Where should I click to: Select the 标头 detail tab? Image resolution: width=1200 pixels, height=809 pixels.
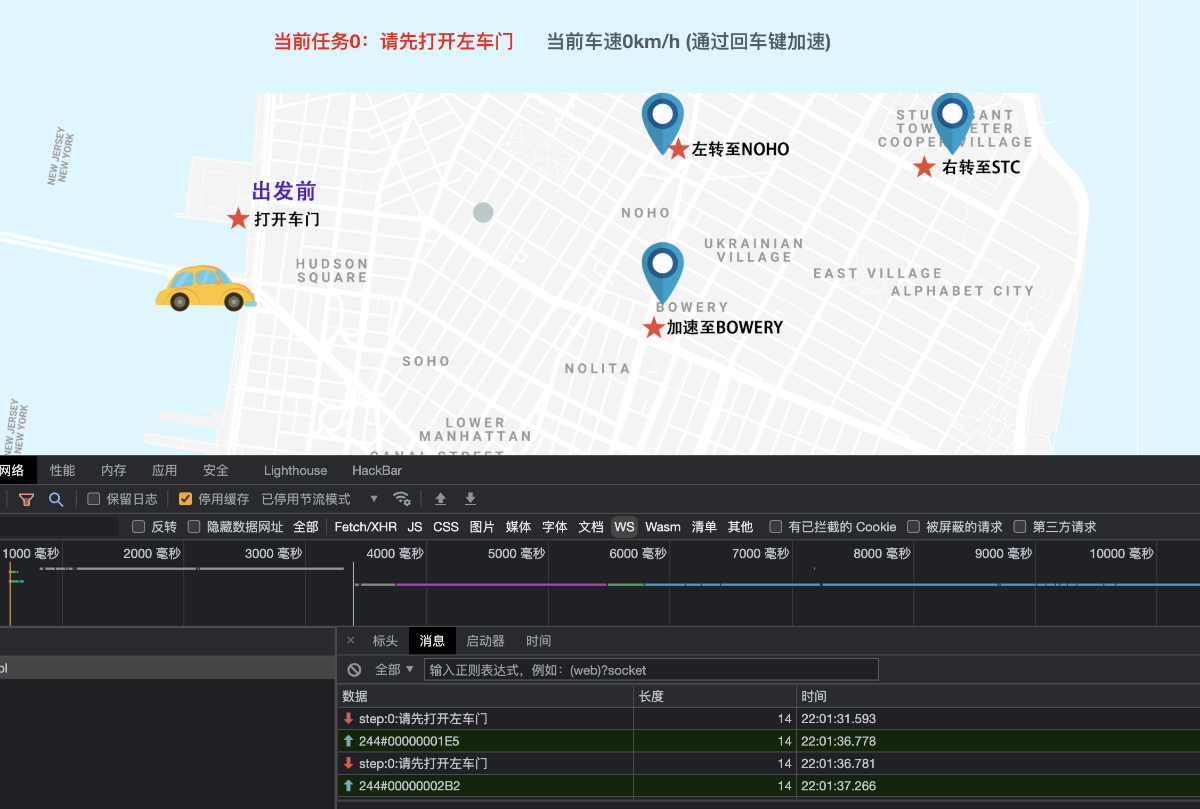pos(385,641)
